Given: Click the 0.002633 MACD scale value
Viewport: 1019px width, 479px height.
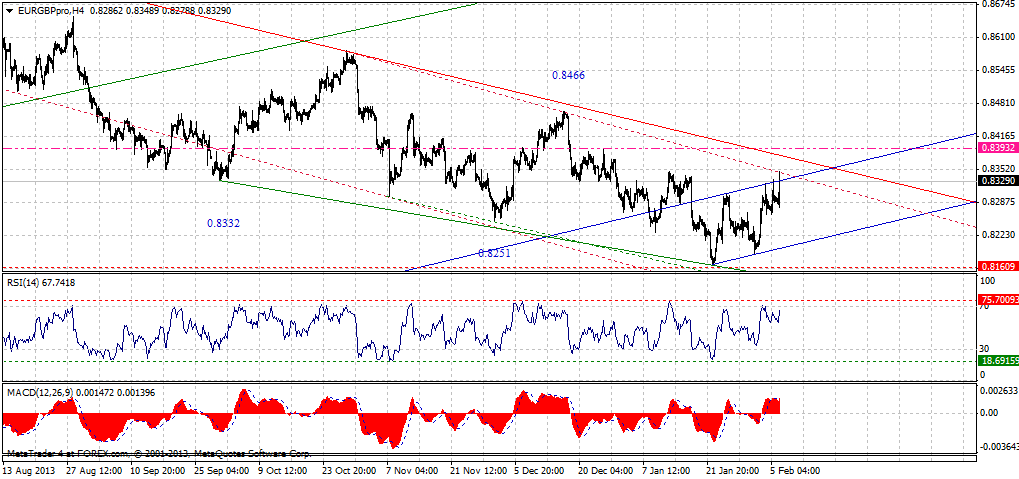Looking at the screenshot, I should (x=998, y=391).
